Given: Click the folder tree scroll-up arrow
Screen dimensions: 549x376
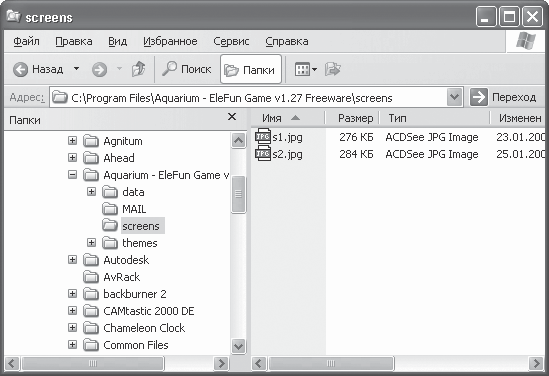Looking at the screenshot, I should coord(238,141).
